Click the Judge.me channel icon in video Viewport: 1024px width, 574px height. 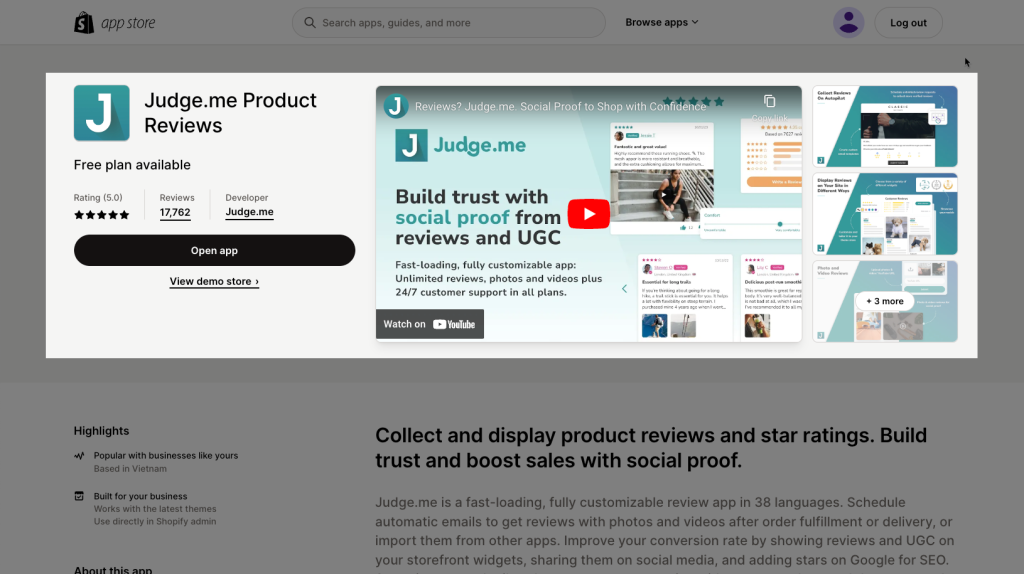(x=396, y=106)
